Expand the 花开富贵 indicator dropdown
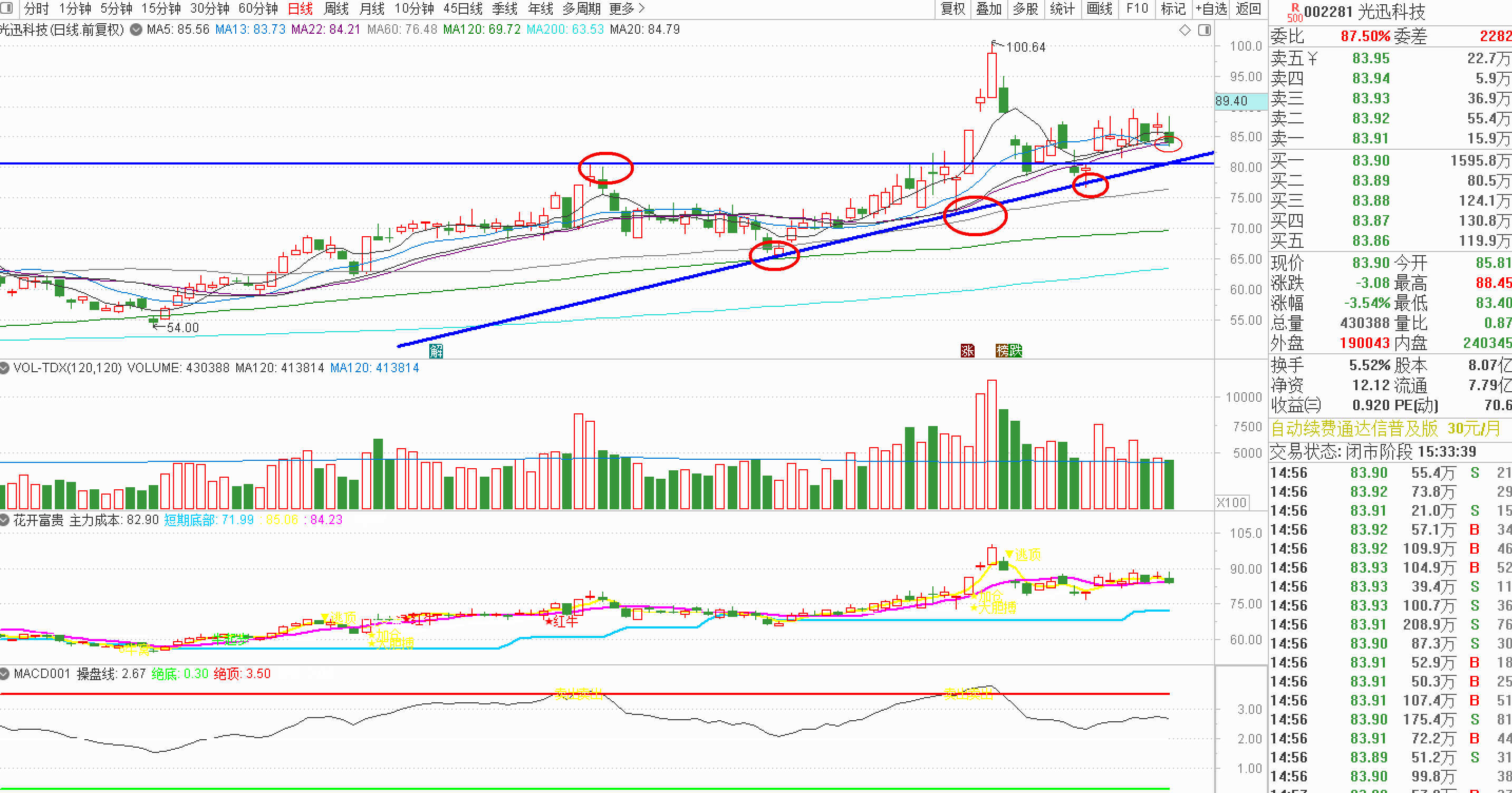1512x793 pixels. [5, 520]
